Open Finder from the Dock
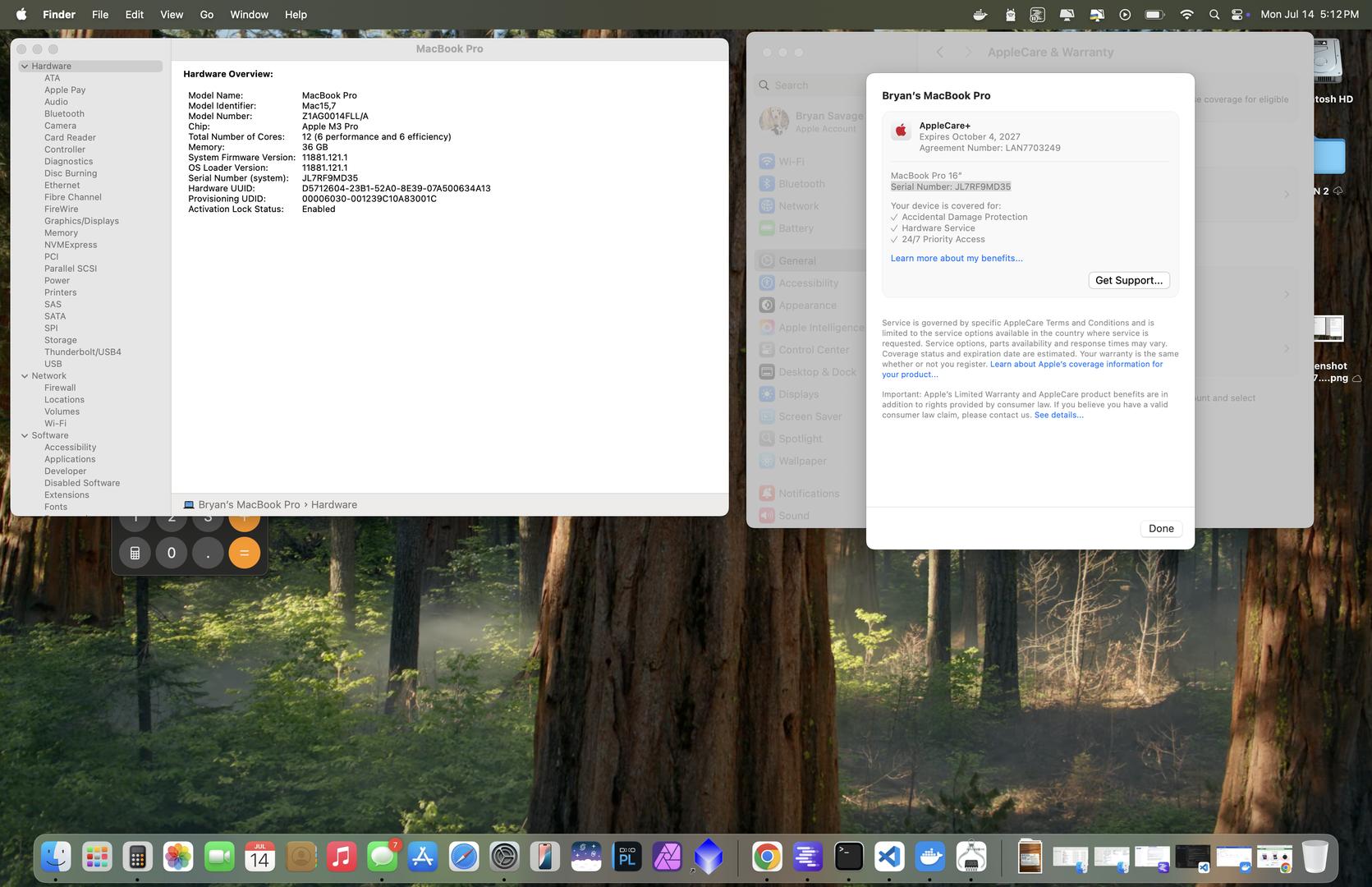Viewport: 1372px width, 887px height. pyautogui.click(x=56, y=857)
